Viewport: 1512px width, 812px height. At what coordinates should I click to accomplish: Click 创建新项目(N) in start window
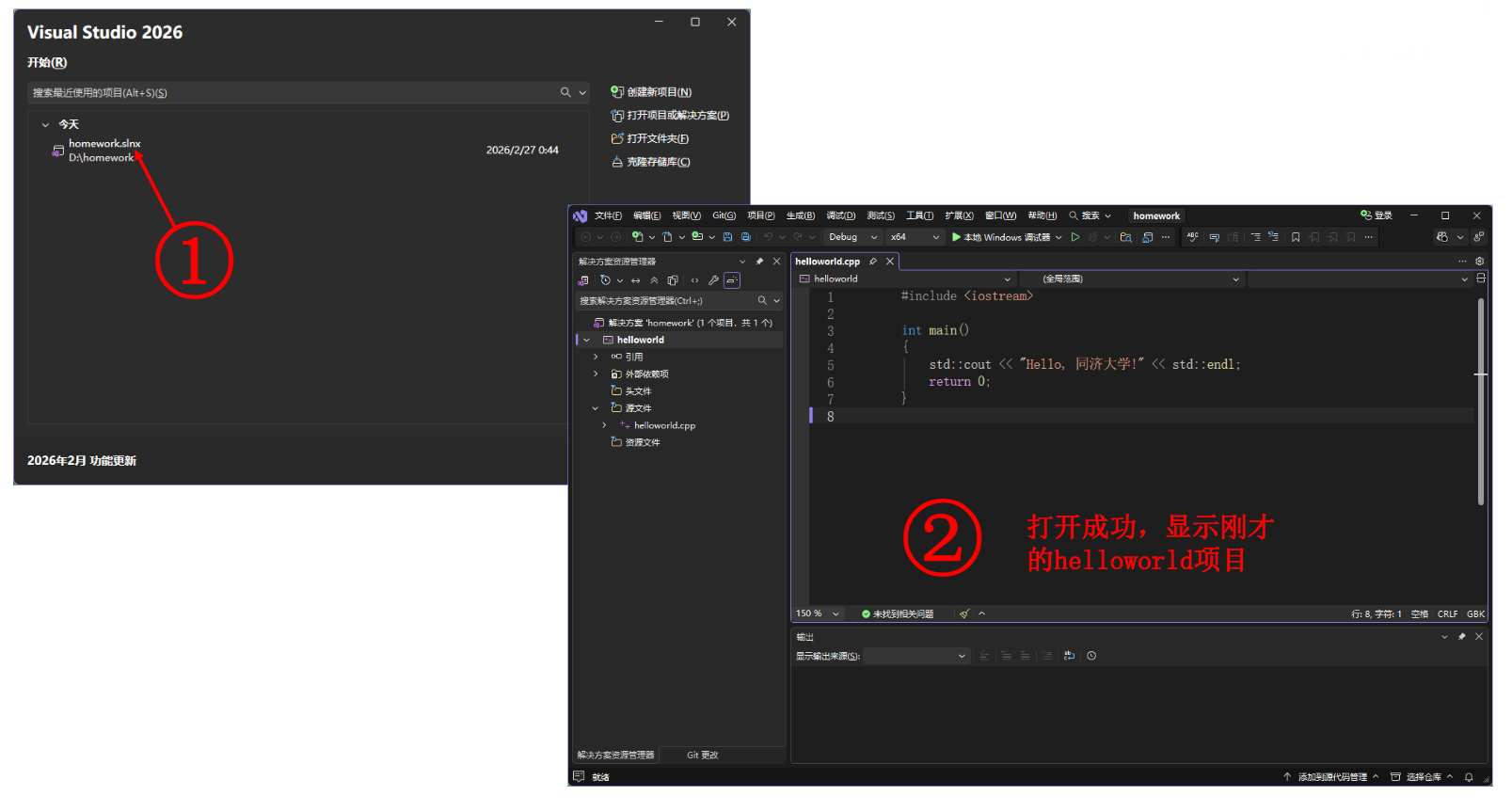coord(659,92)
